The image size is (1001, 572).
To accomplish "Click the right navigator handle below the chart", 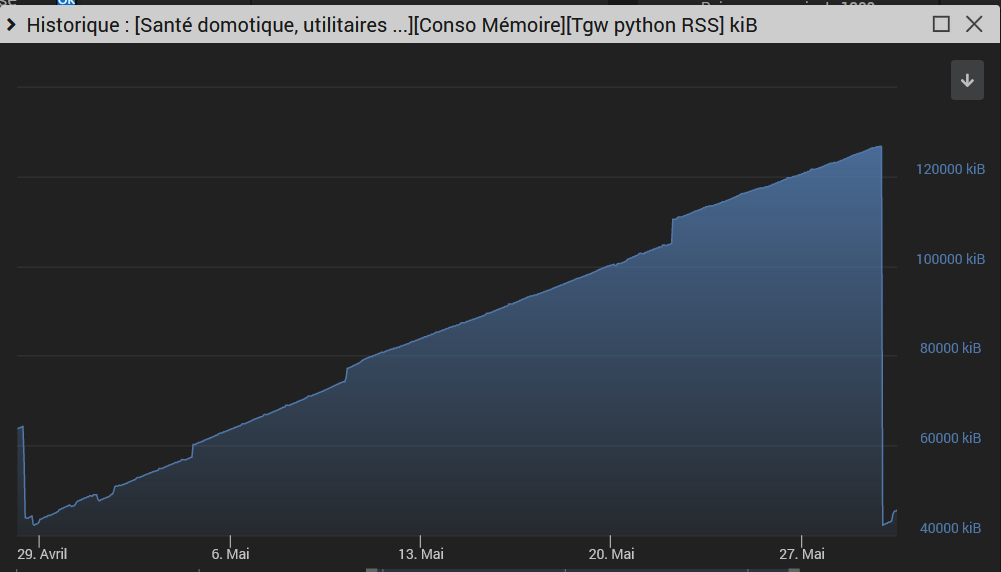I will click(794, 569).
